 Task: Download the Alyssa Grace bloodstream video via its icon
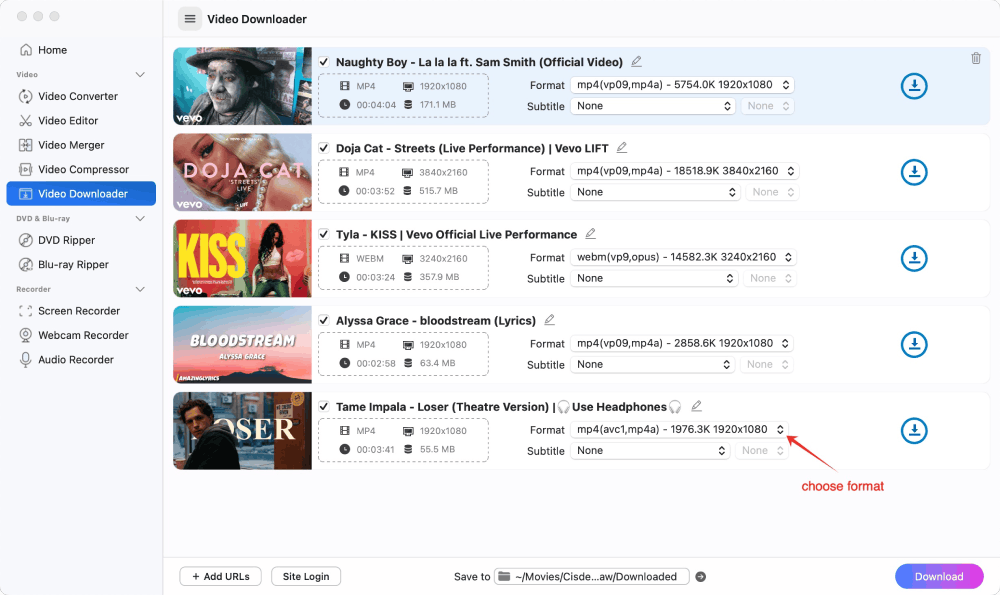coord(914,344)
